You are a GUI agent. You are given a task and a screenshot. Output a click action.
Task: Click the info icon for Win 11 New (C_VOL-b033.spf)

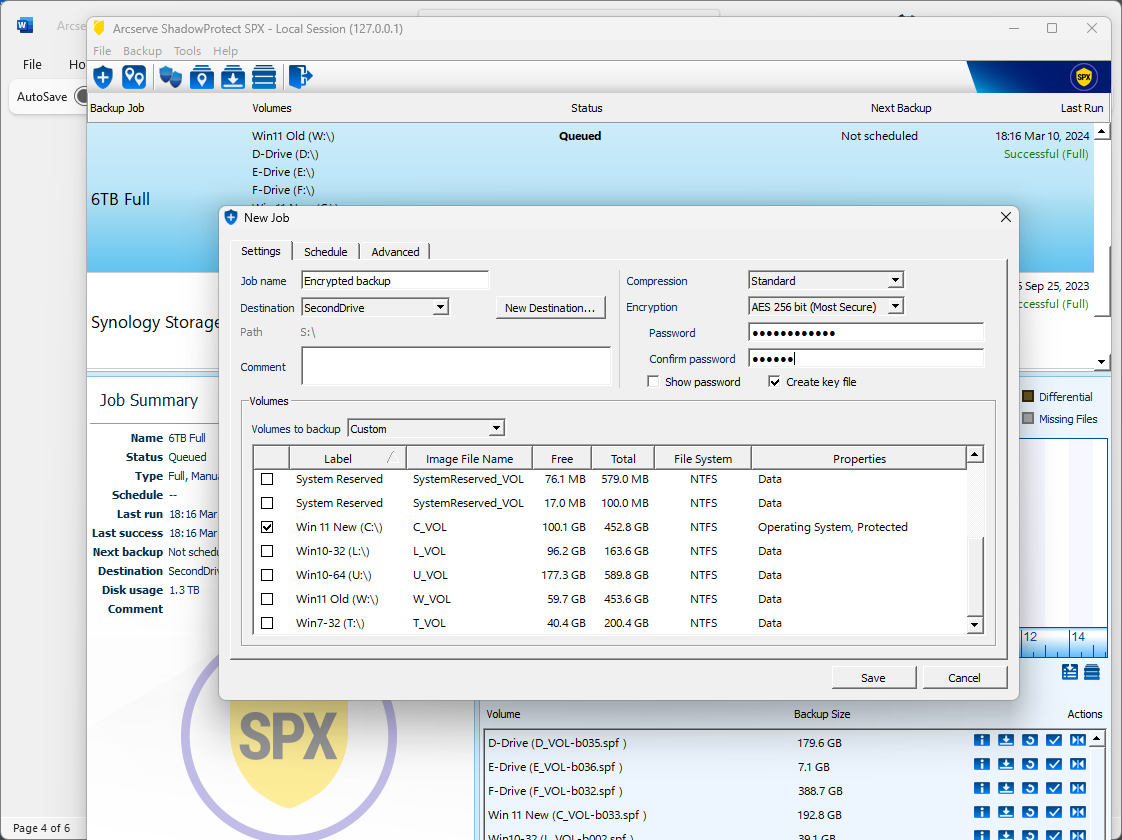(982, 812)
